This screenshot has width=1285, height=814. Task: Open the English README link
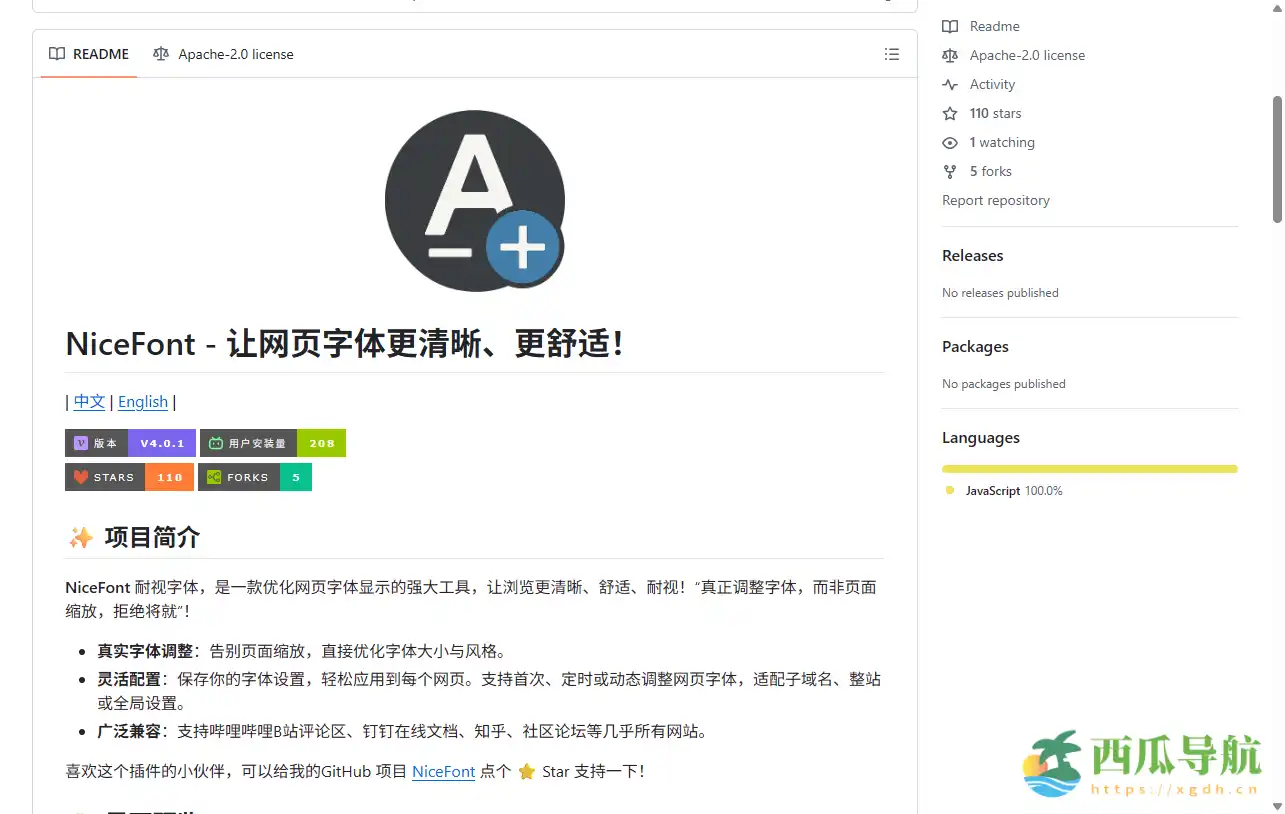coord(143,402)
